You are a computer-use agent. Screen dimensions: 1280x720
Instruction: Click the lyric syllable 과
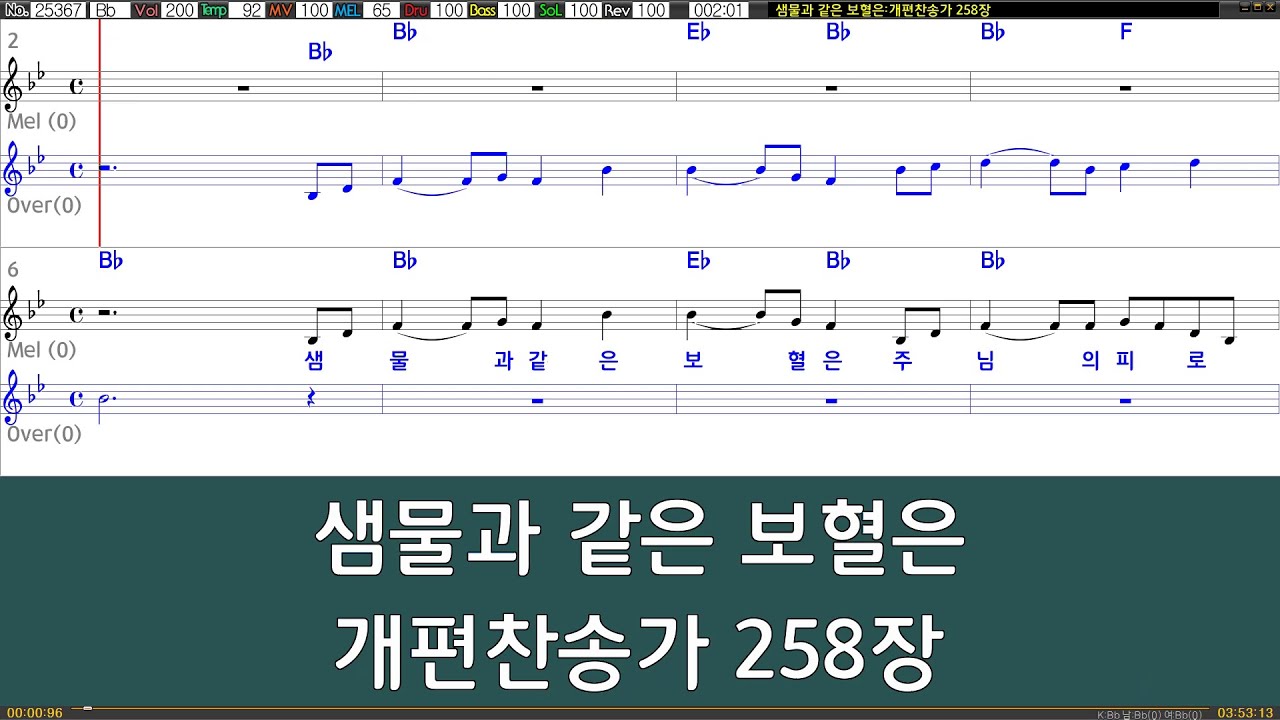tap(503, 360)
